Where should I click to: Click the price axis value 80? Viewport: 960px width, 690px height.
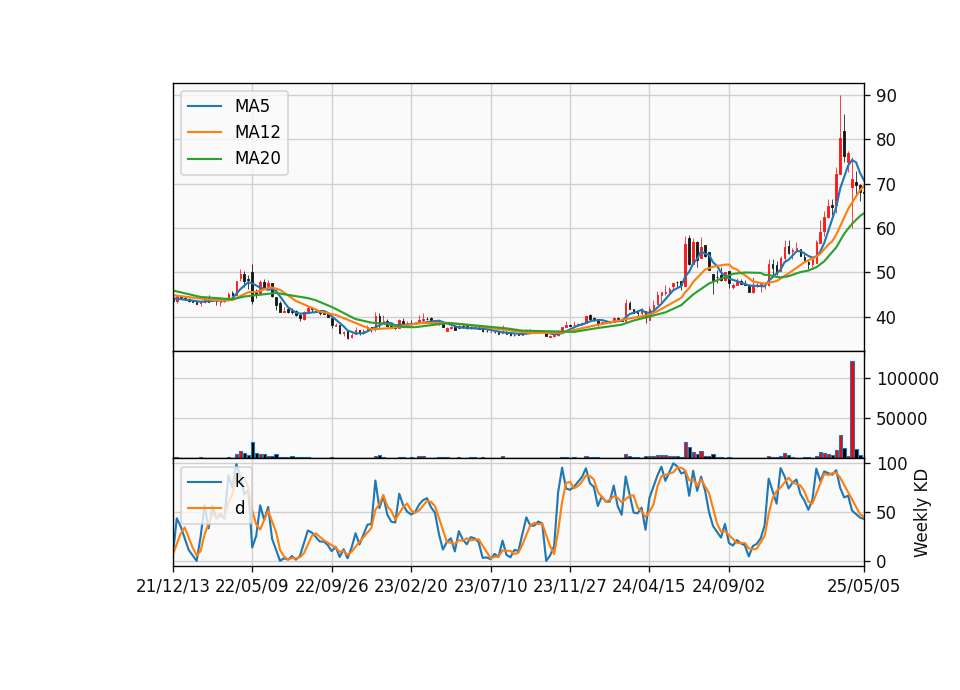pyautogui.click(x=887, y=140)
